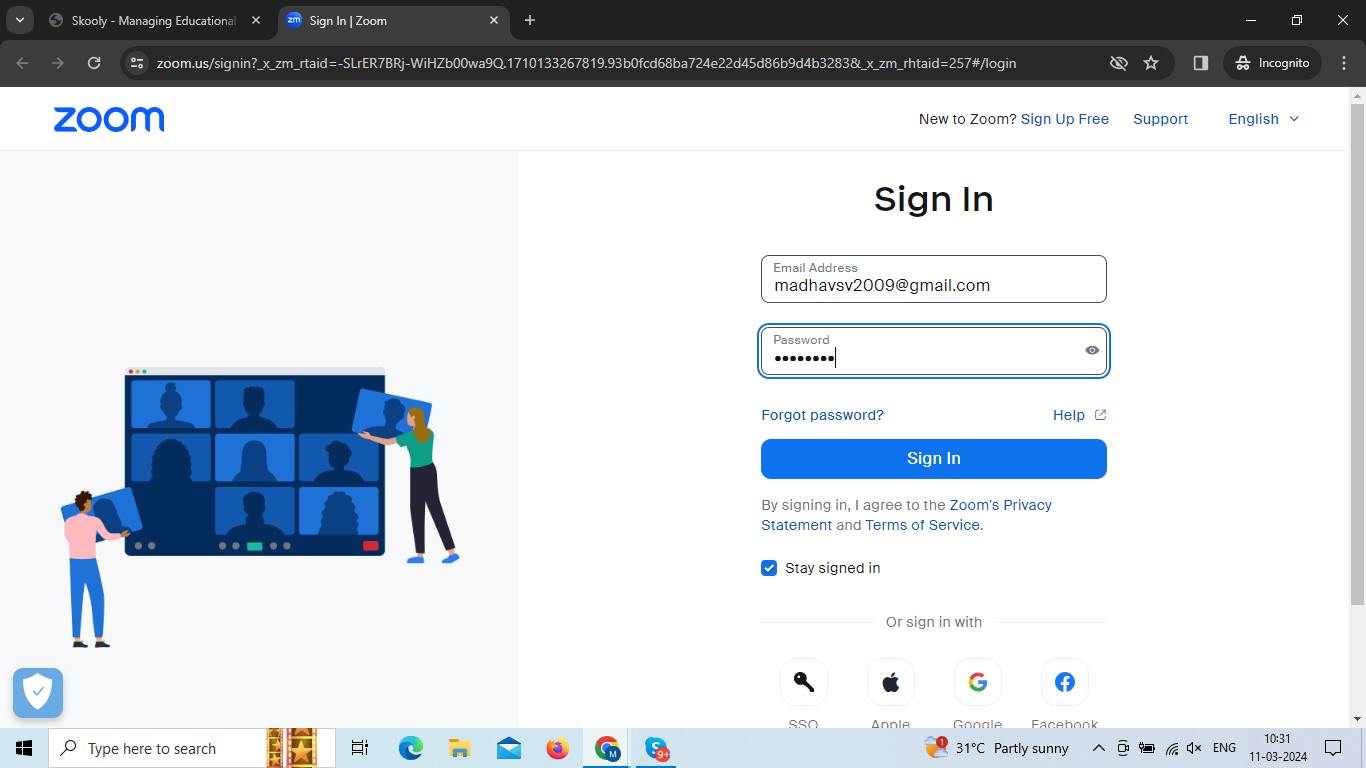Open File Explorer from taskbar
The height and width of the screenshot is (768, 1366).
point(459,748)
